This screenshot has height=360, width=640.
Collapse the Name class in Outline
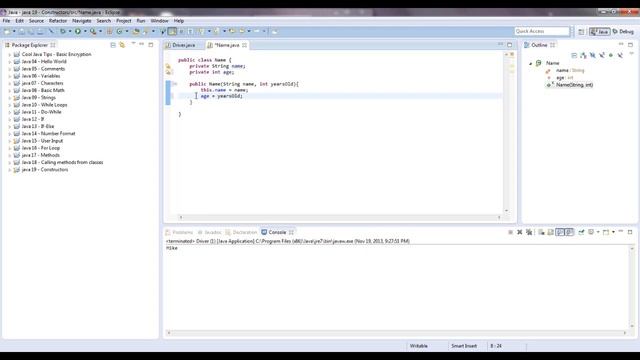click(531, 63)
